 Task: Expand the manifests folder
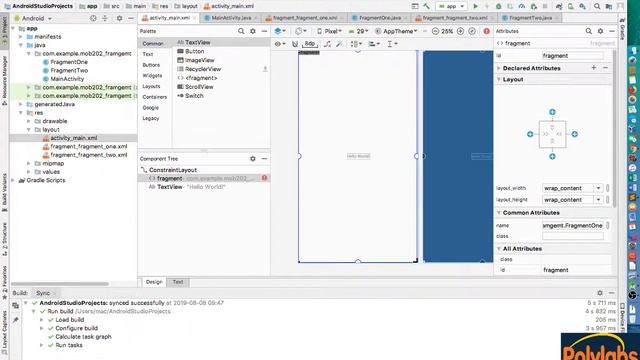click(x=21, y=37)
